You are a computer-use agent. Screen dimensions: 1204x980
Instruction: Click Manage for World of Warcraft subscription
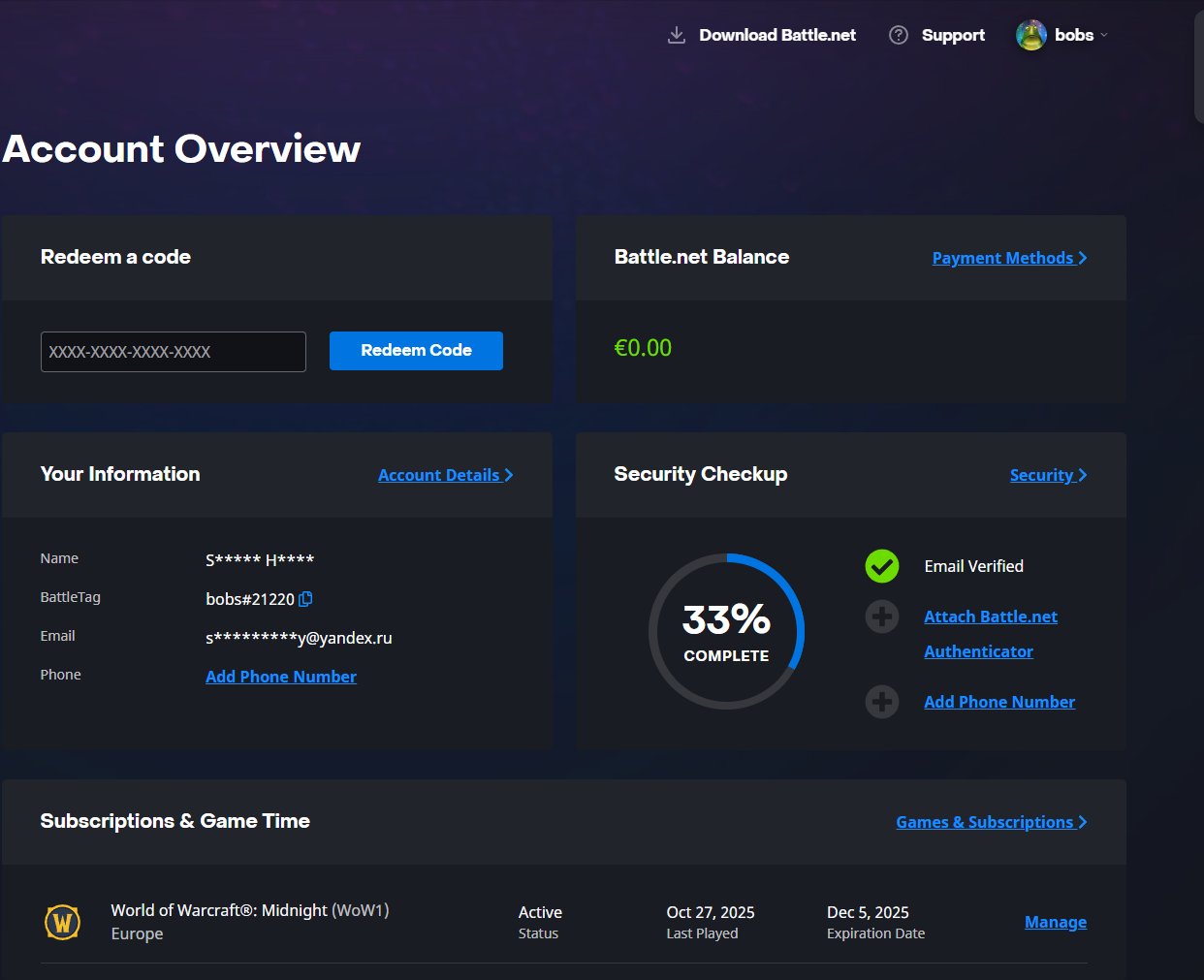point(1055,922)
